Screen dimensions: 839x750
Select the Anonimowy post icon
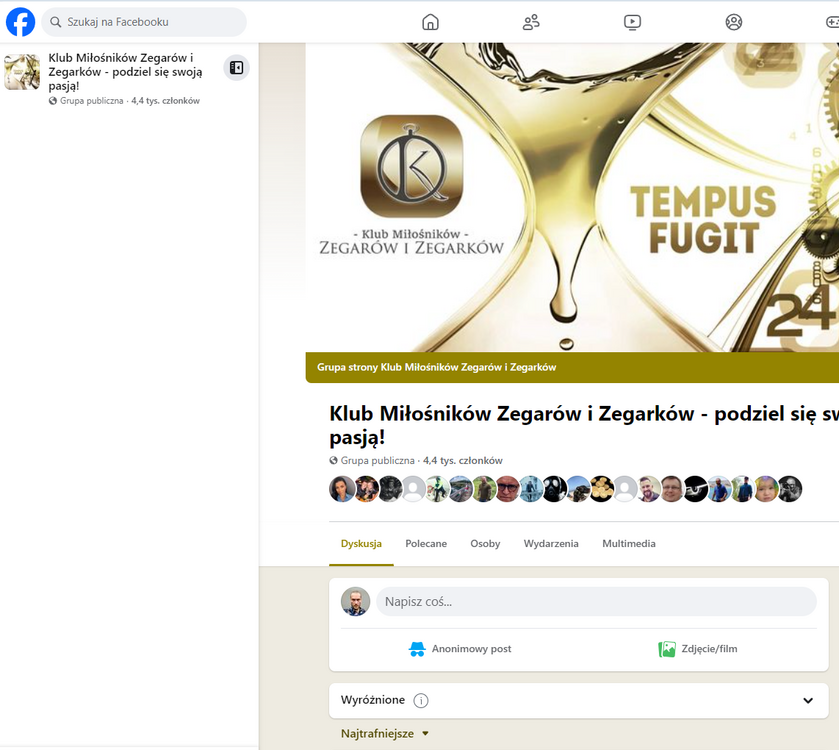[419, 648]
